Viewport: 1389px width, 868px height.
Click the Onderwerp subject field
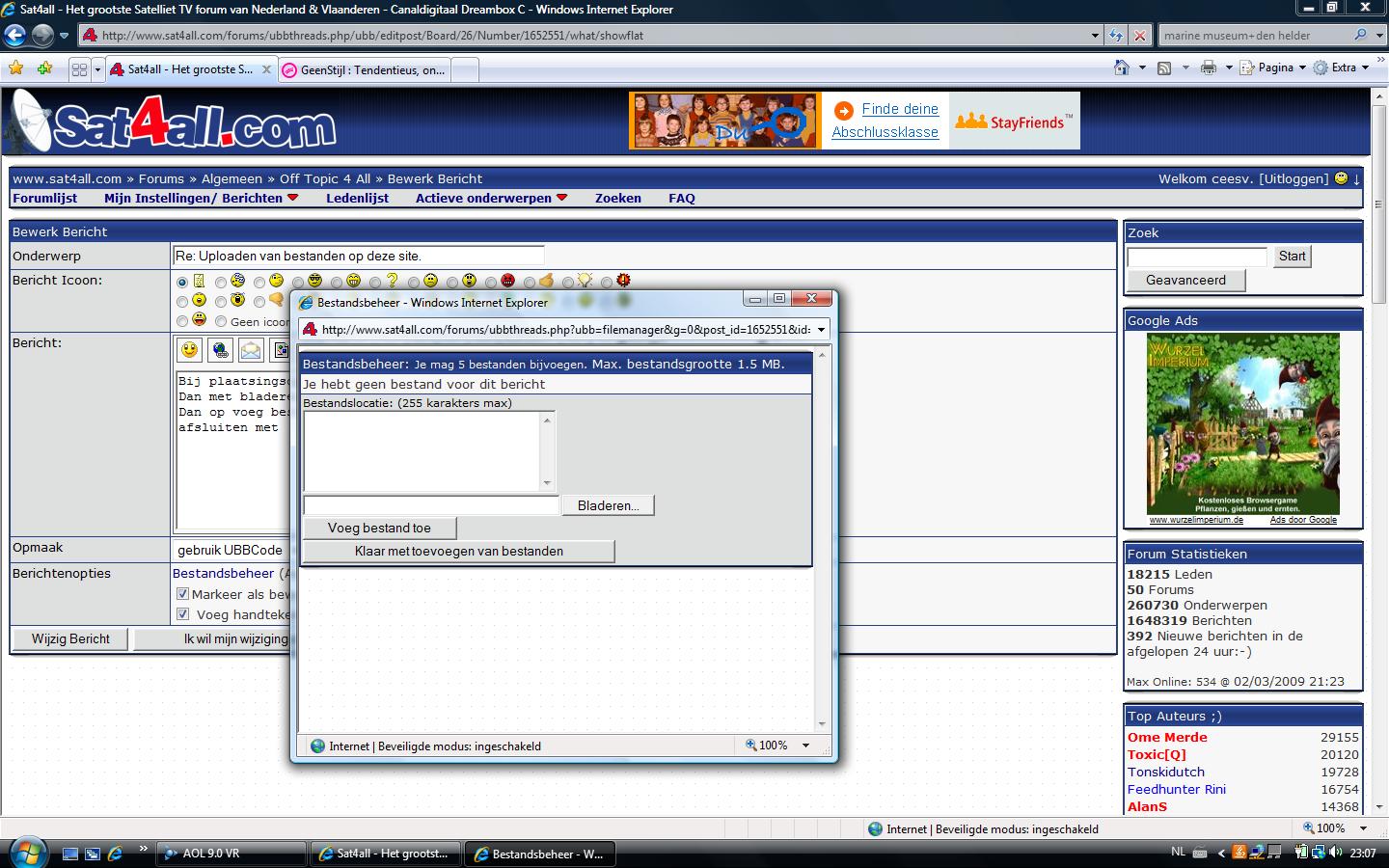[x=358, y=256]
